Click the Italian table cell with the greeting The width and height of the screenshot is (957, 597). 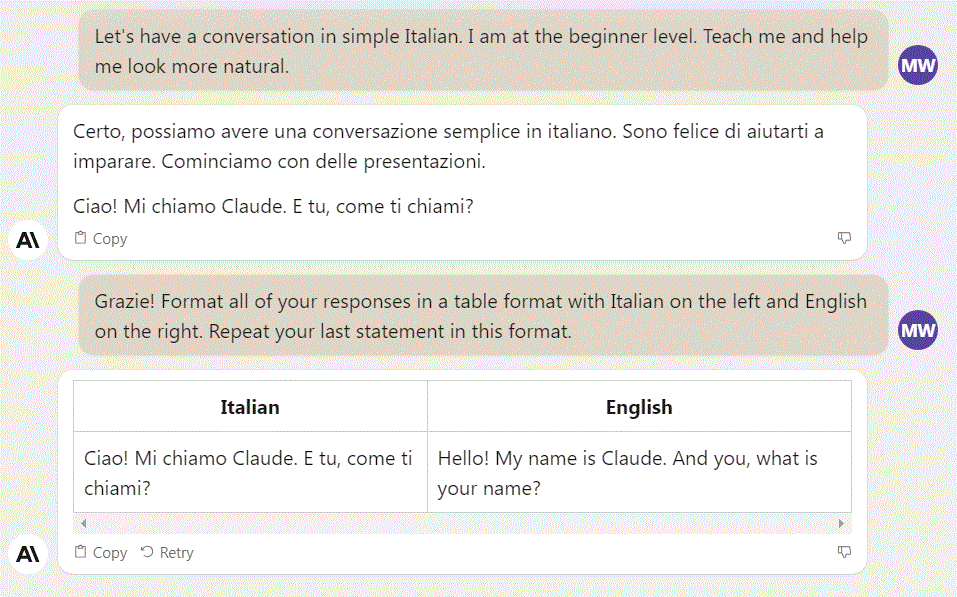coord(250,473)
